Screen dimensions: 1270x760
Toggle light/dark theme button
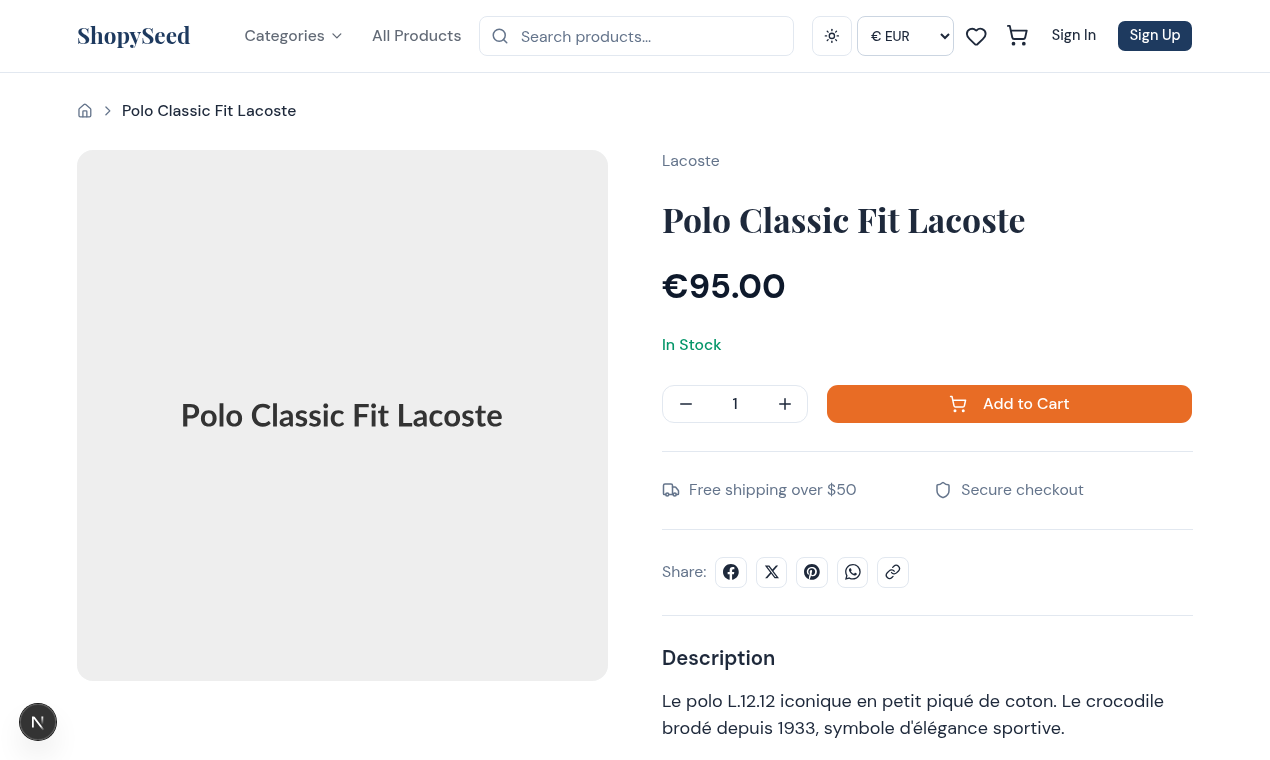coord(832,36)
